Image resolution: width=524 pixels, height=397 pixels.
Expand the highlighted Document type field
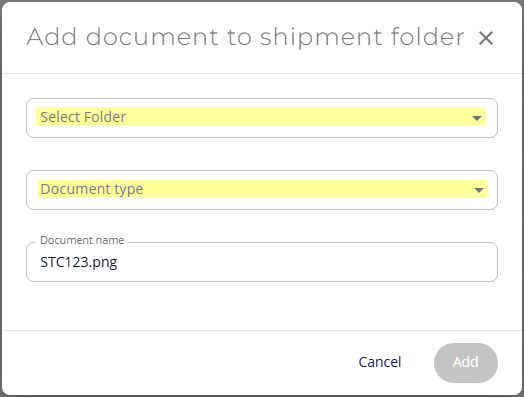tap(262, 188)
